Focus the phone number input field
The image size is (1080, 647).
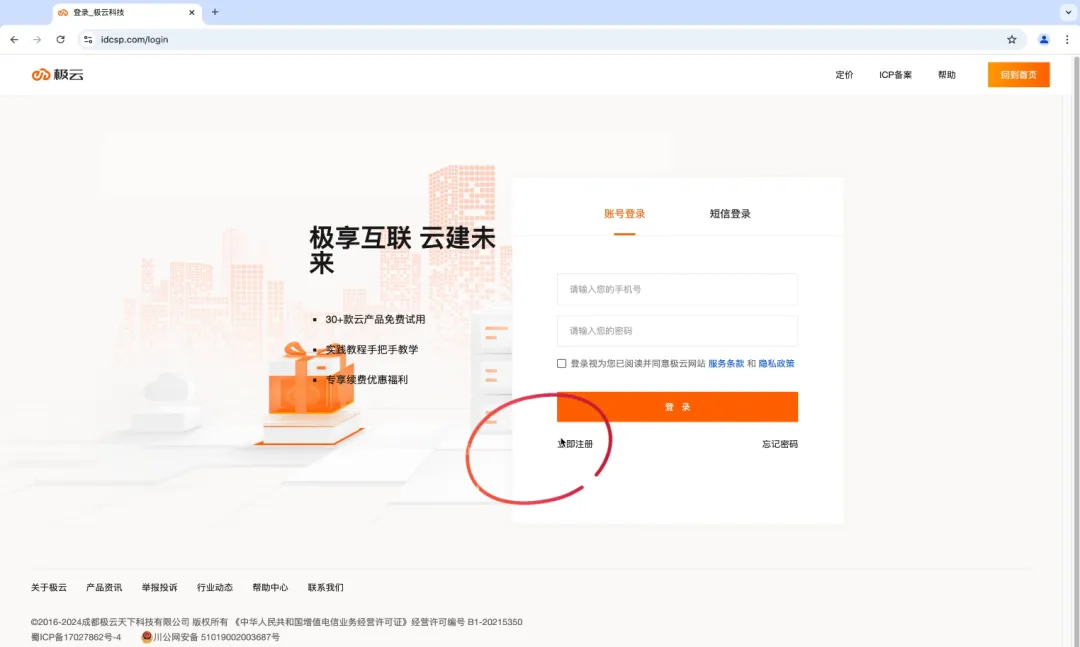tap(677, 289)
